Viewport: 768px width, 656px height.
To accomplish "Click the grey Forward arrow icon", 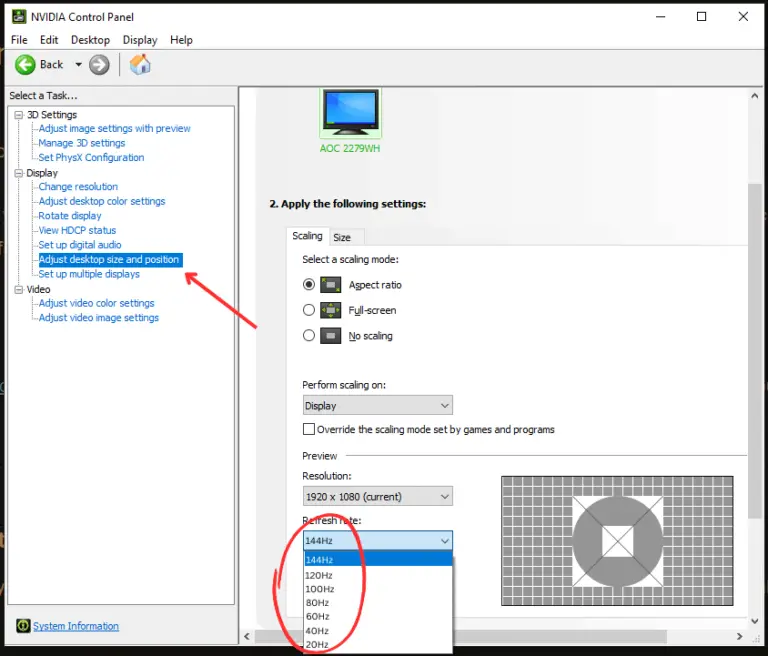I will coord(99,65).
